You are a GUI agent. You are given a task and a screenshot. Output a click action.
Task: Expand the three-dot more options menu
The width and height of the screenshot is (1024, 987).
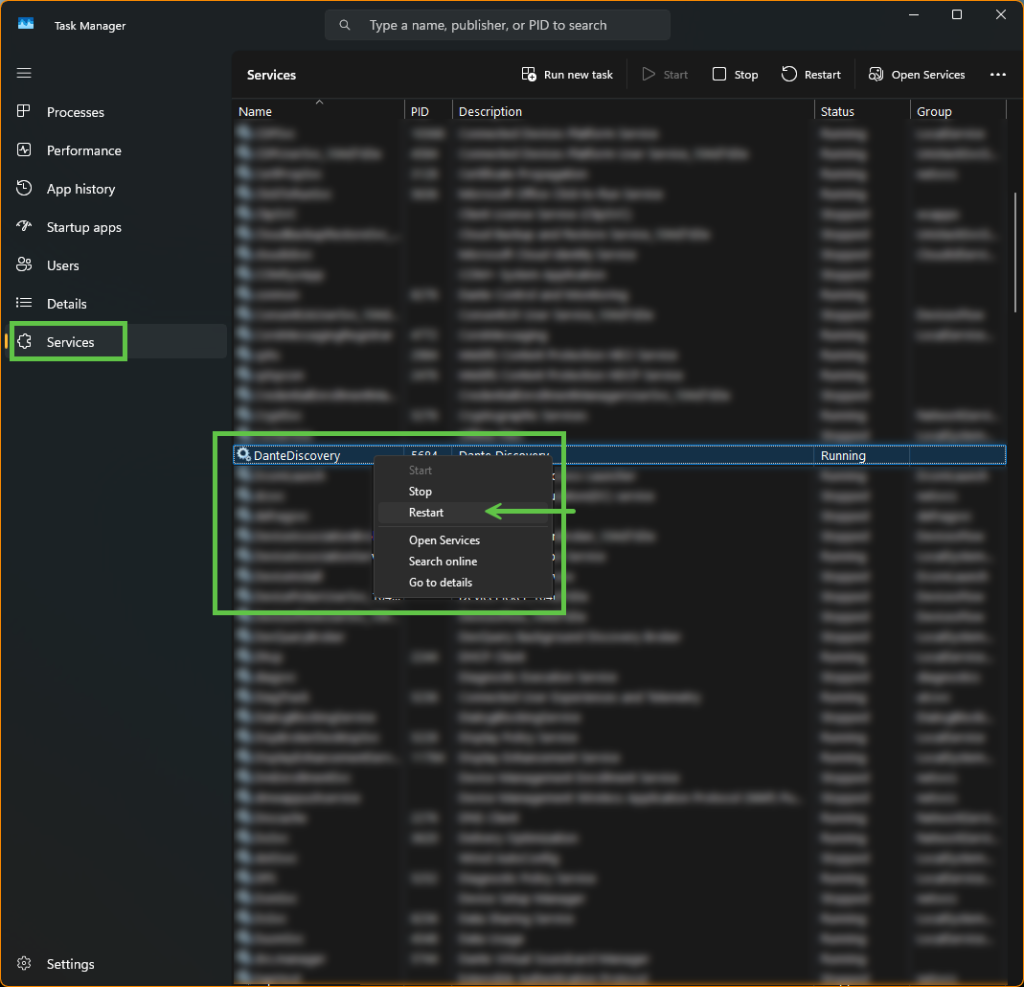(x=997, y=75)
